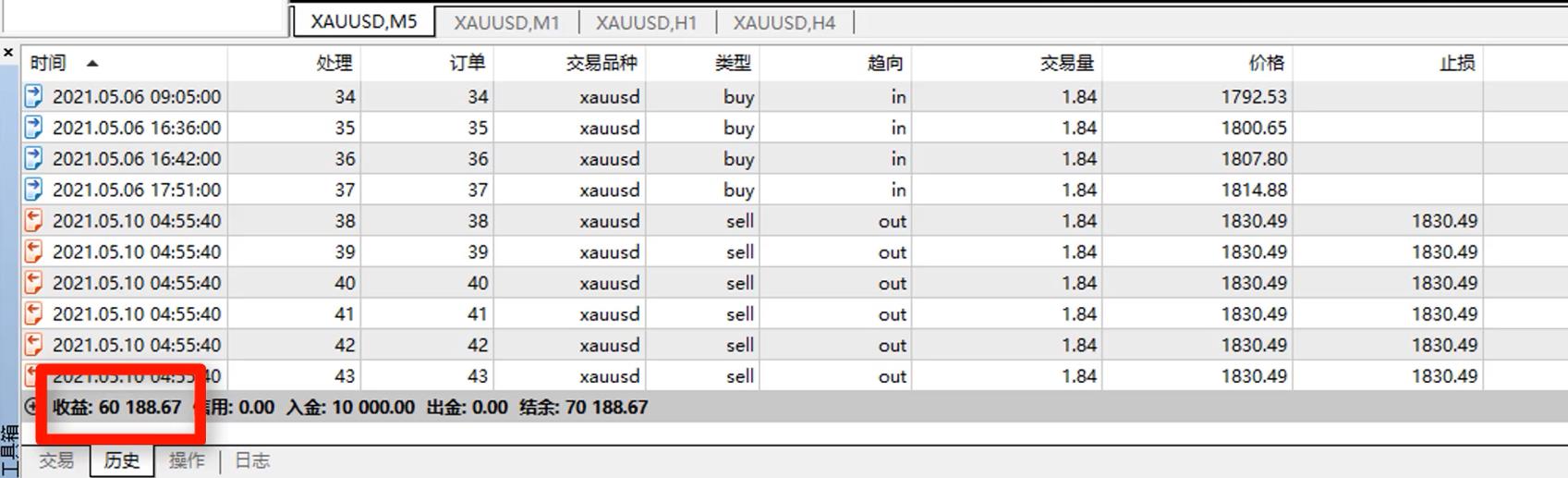
Task: Open the 交易 tab at bottom
Action: click(56, 460)
